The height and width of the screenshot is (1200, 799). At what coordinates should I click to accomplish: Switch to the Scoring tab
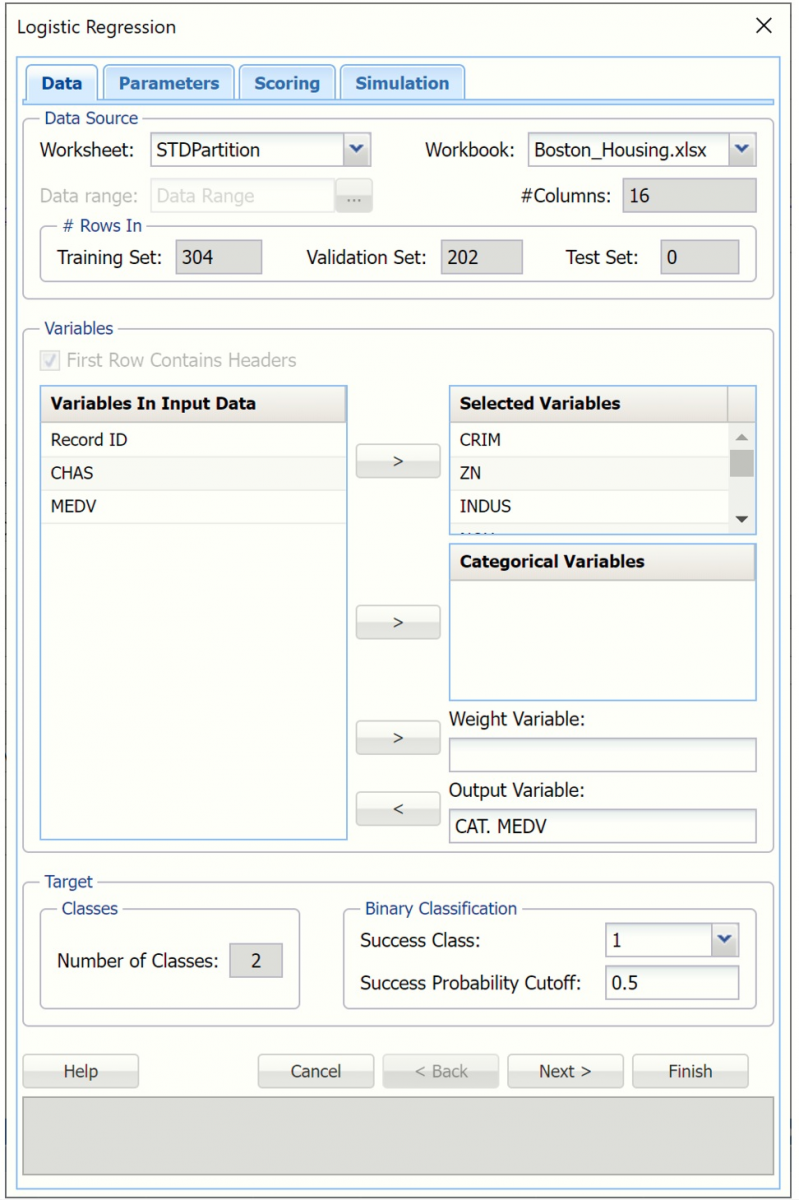click(x=287, y=83)
